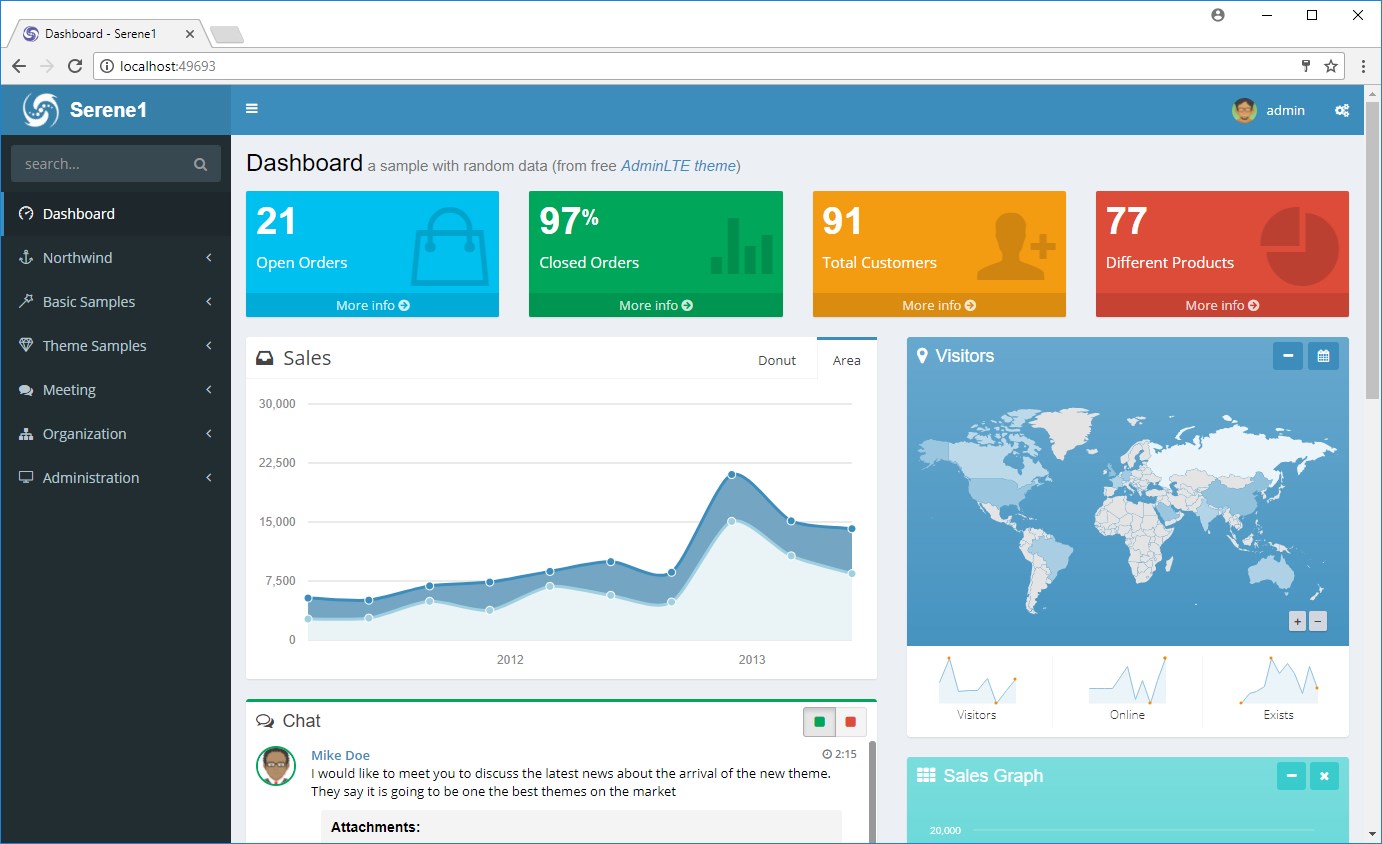Open the settings gears icon in header
Viewport: 1382px width, 844px height.
coord(1341,111)
